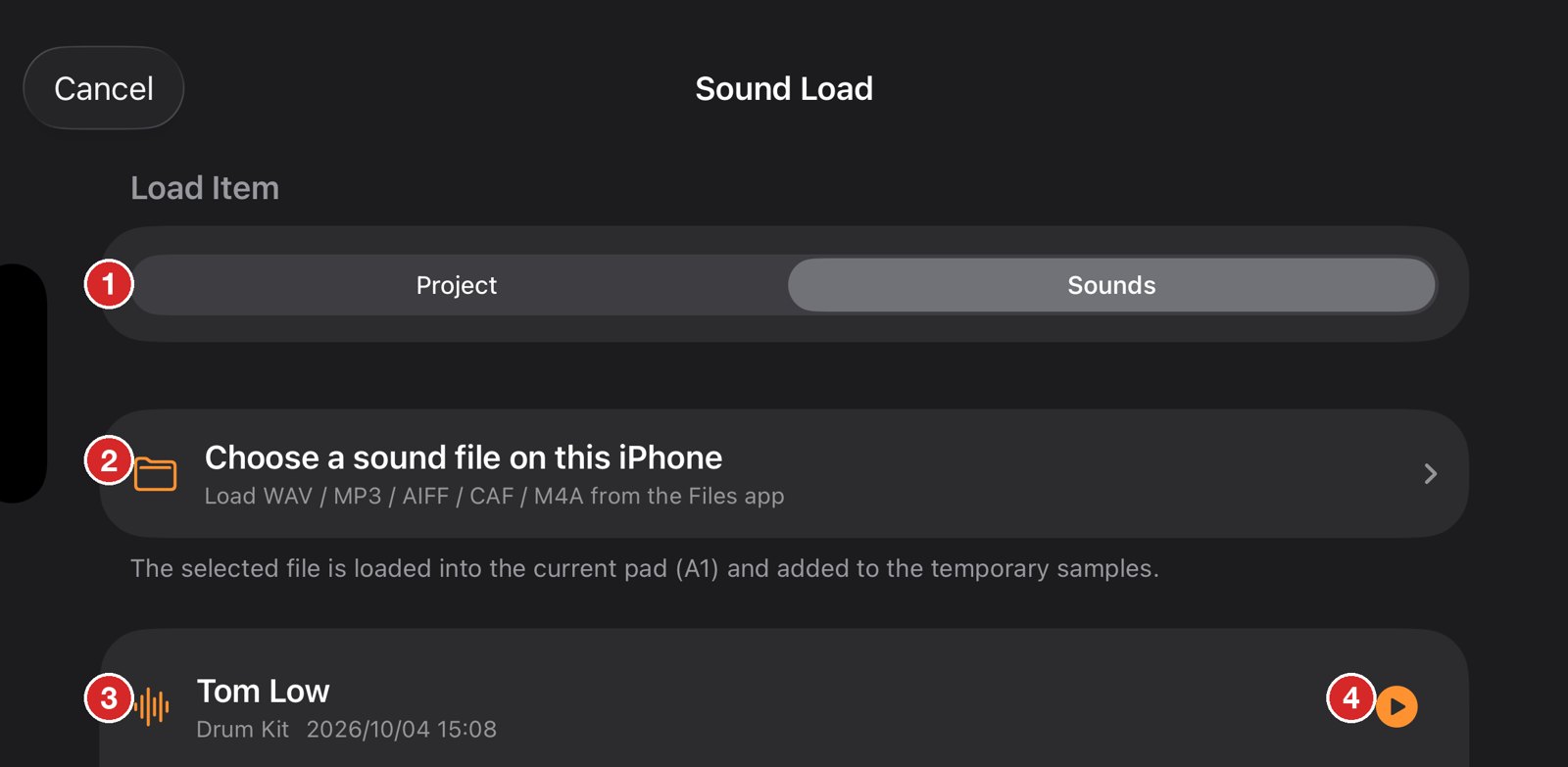Click the red annotation badge numbered 3
The height and width of the screenshot is (767, 1568).
(109, 698)
